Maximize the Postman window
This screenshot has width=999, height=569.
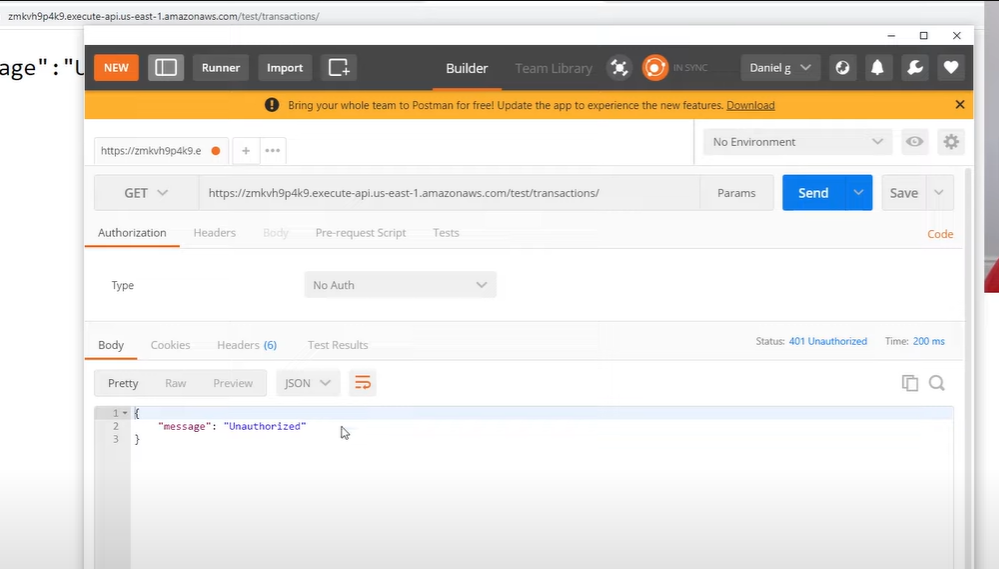coord(923,36)
